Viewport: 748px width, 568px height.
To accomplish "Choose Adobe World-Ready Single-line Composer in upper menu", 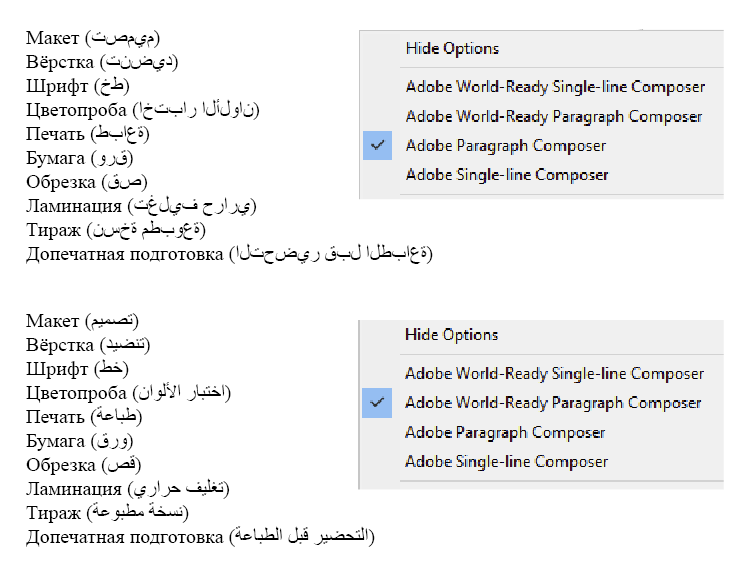I will (x=555, y=87).
